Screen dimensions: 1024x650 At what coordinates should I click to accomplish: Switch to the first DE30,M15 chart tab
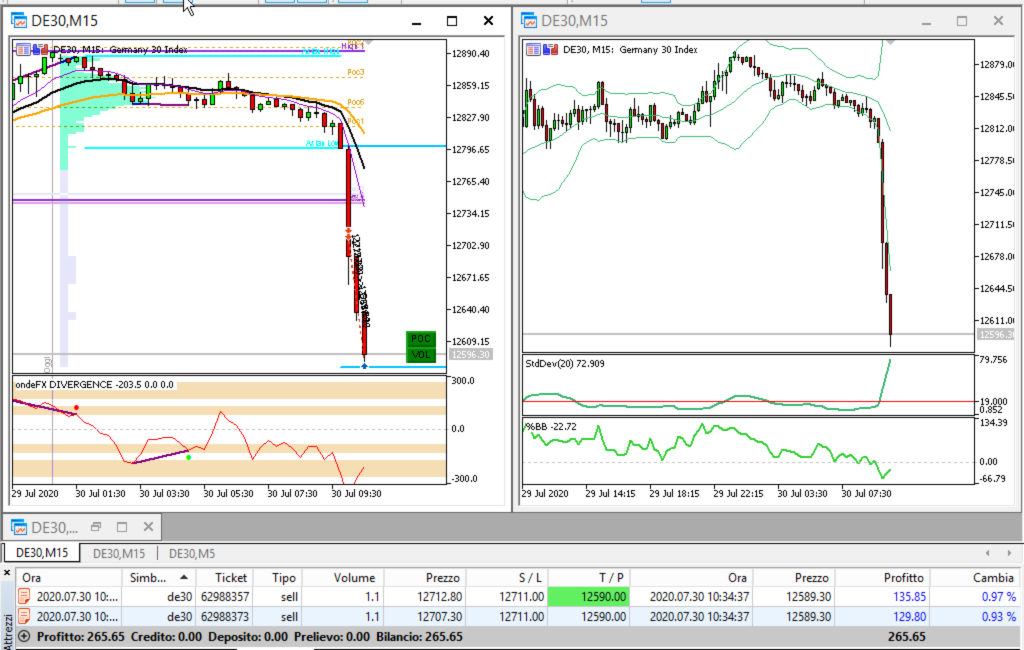[42, 553]
